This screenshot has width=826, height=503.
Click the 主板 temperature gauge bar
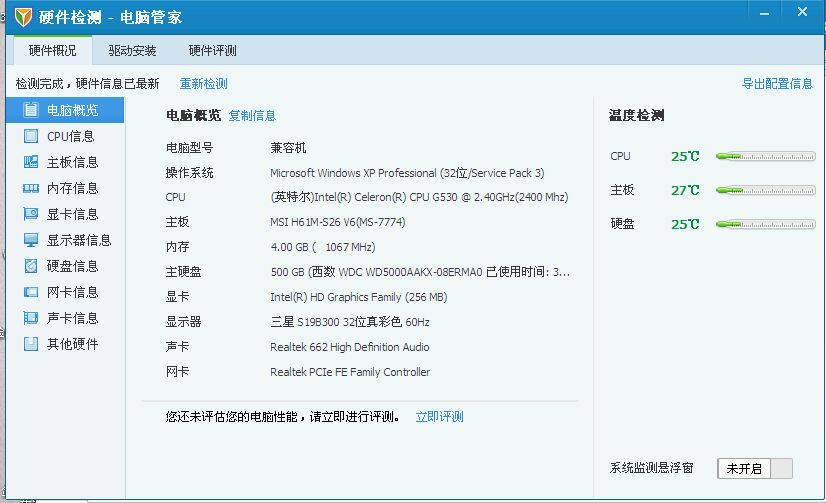[765, 190]
